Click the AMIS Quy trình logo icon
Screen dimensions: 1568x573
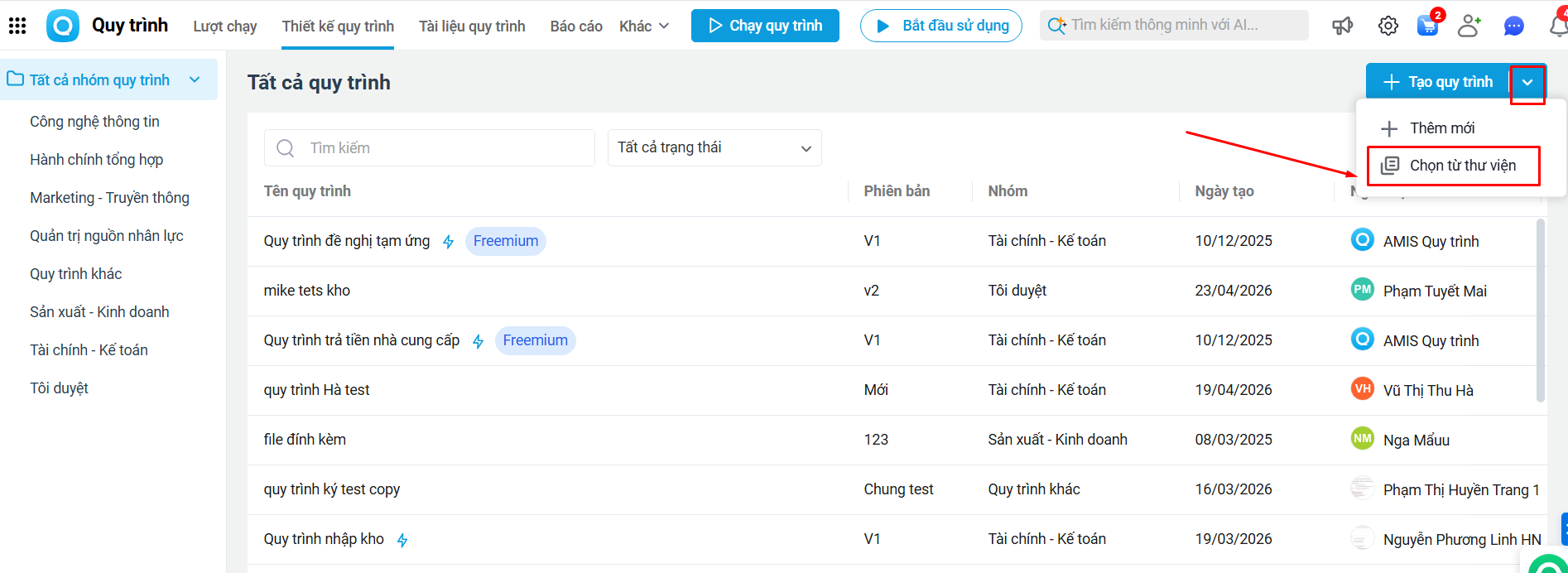coord(63,26)
